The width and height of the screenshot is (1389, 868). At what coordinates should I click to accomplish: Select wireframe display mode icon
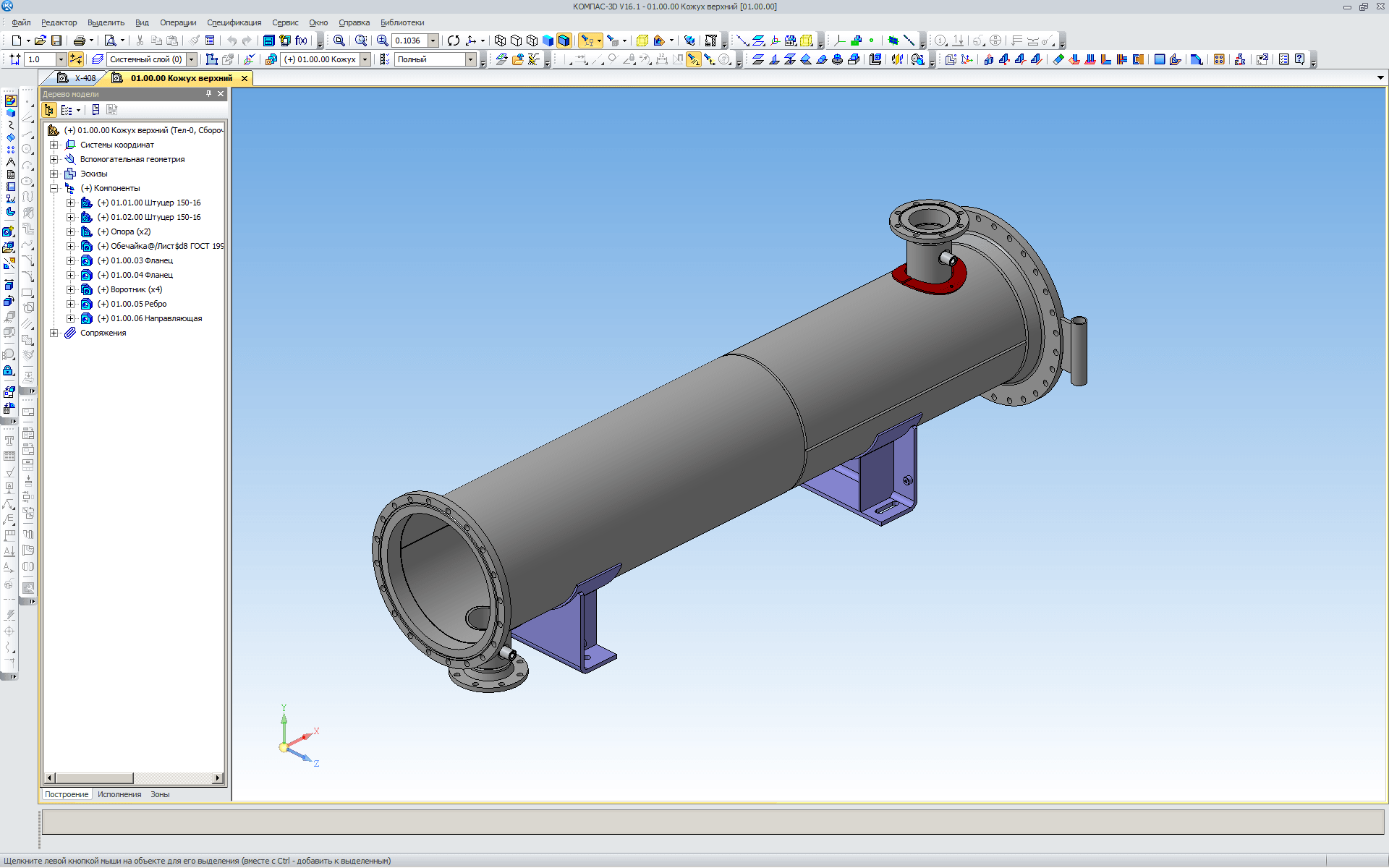pyautogui.click(x=500, y=41)
